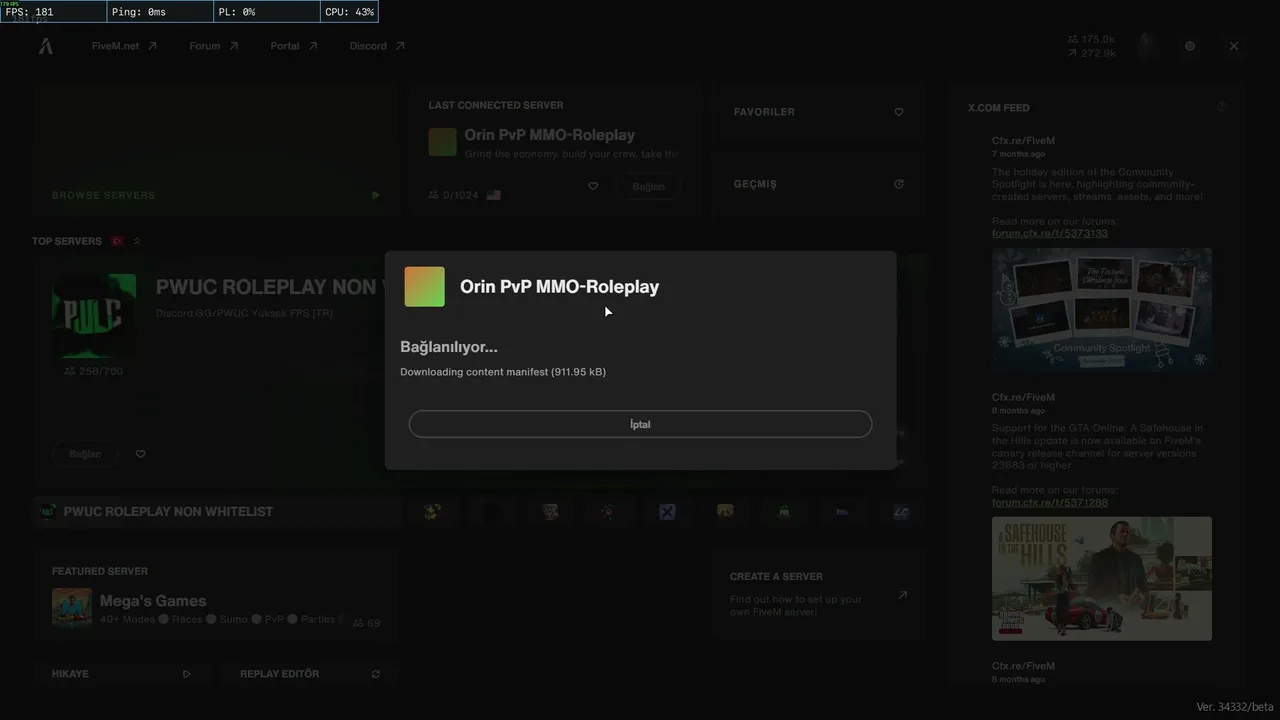Click Bağlan on the PWUC Roleplay card
The height and width of the screenshot is (720, 1280).
[x=85, y=454]
